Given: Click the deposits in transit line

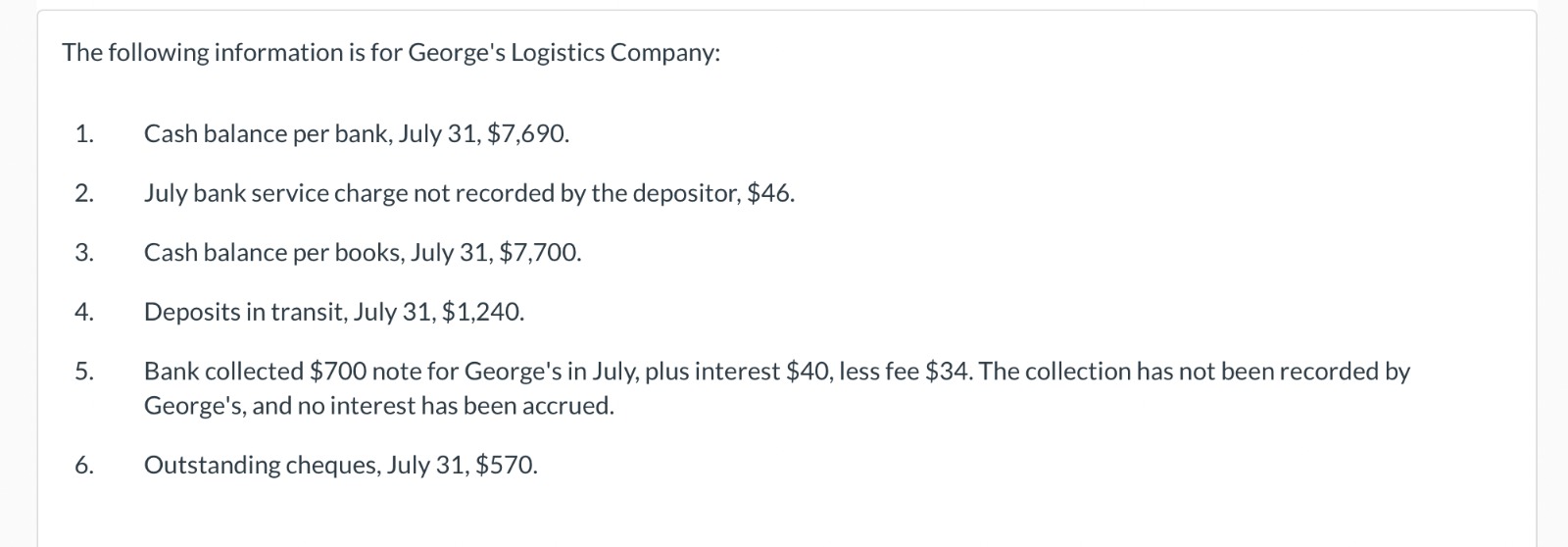Looking at the screenshot, I should [x=334, y=313].
